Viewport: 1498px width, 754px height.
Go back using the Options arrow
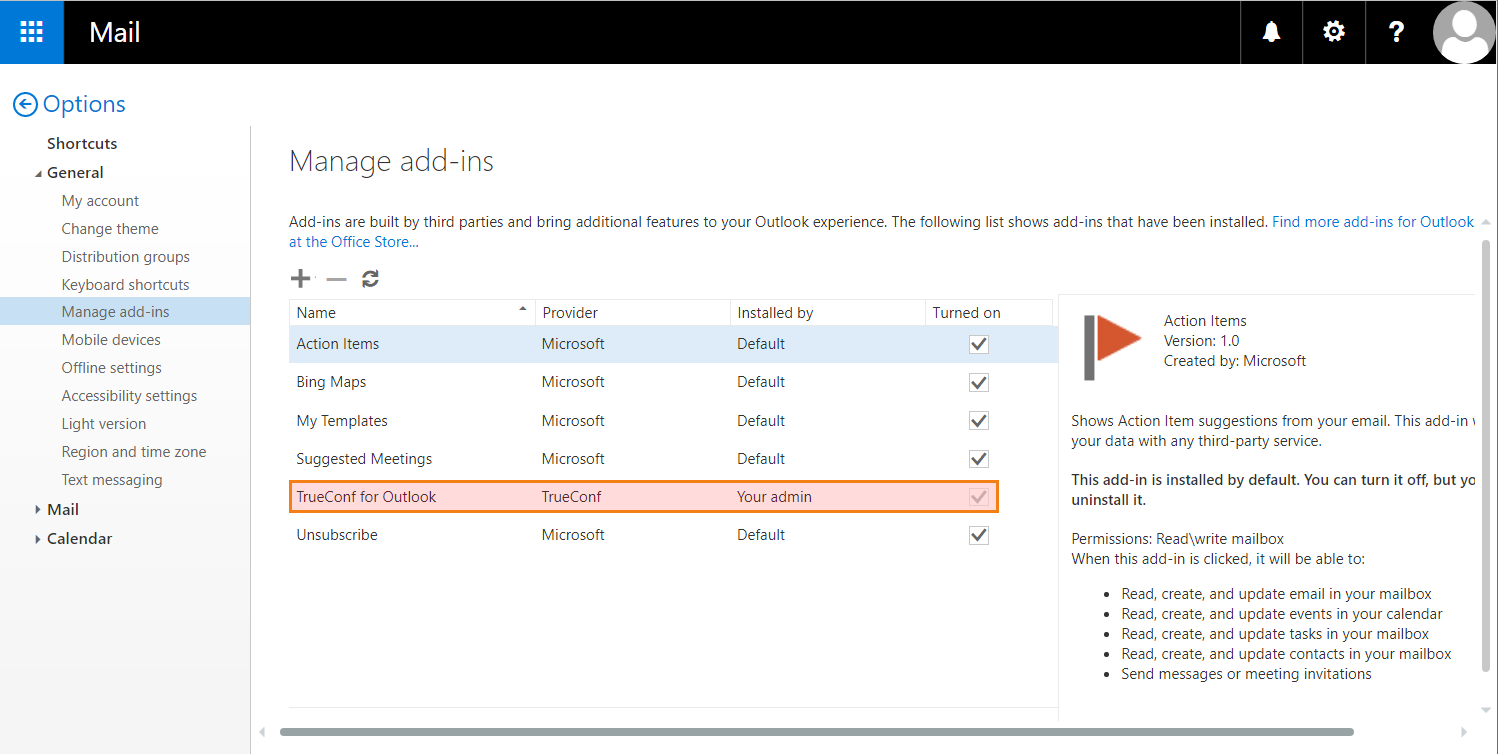pyautogui.click(x=25, y=104)
